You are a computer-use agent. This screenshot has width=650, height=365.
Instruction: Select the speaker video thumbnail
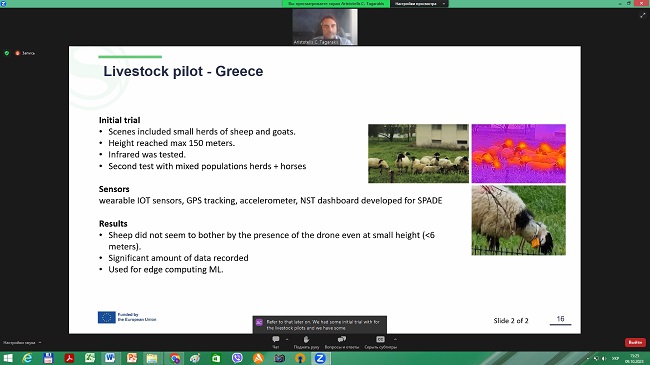pos(325,27)
